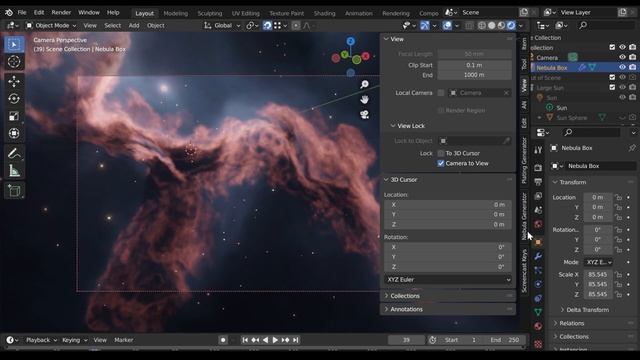Click the viewport zoom magnifier icon

[x=364, y=84]
